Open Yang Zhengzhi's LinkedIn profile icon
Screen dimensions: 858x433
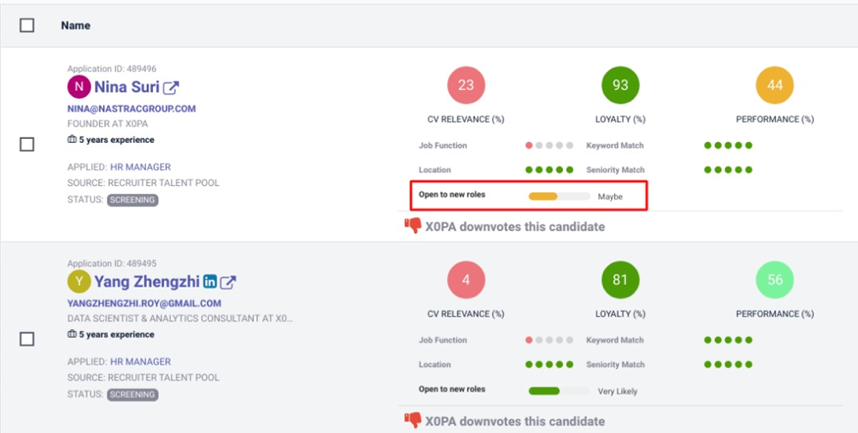pos(210,282)
